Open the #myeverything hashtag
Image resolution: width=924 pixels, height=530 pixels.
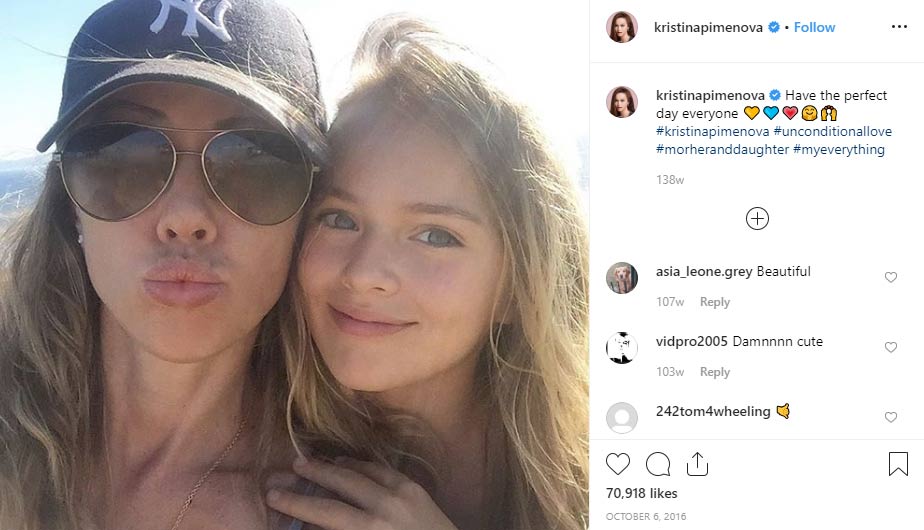coord(839,150)
